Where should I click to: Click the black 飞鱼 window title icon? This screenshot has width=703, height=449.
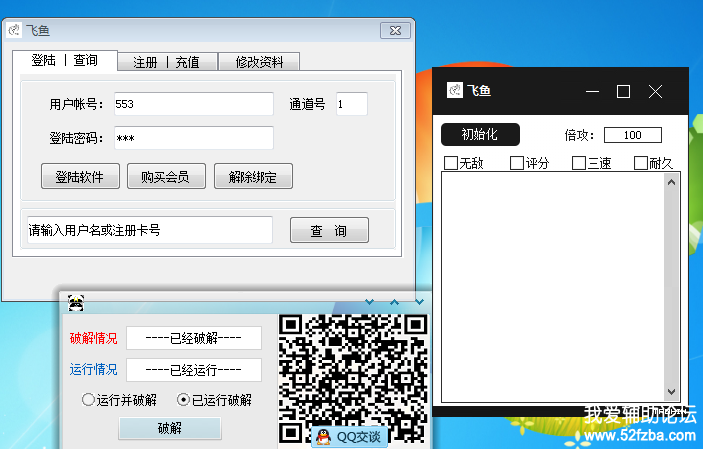(455, 90)
